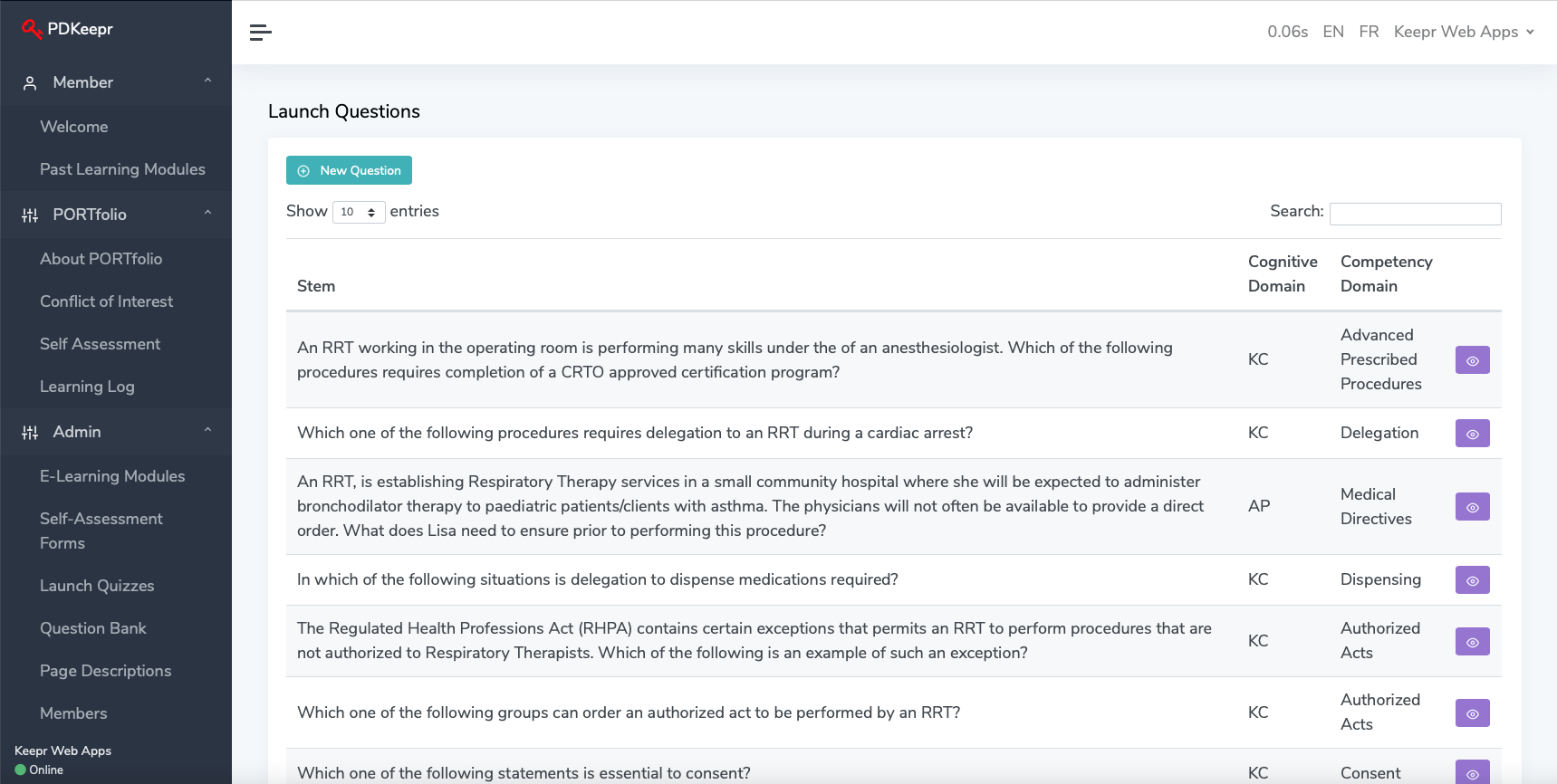Click eye icon for Advanced Prescribed Procedures row
This screenshot has height=784, width=1557.
(x=1472, y=360)
